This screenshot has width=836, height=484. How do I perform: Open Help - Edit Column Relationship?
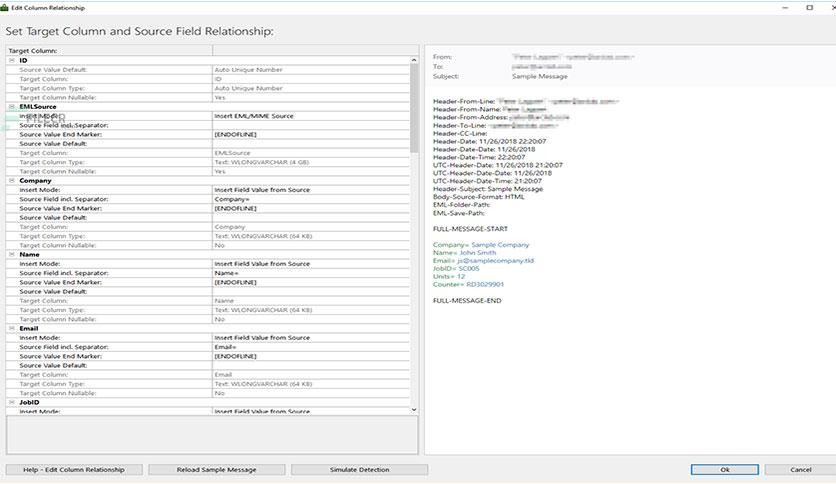74,470
